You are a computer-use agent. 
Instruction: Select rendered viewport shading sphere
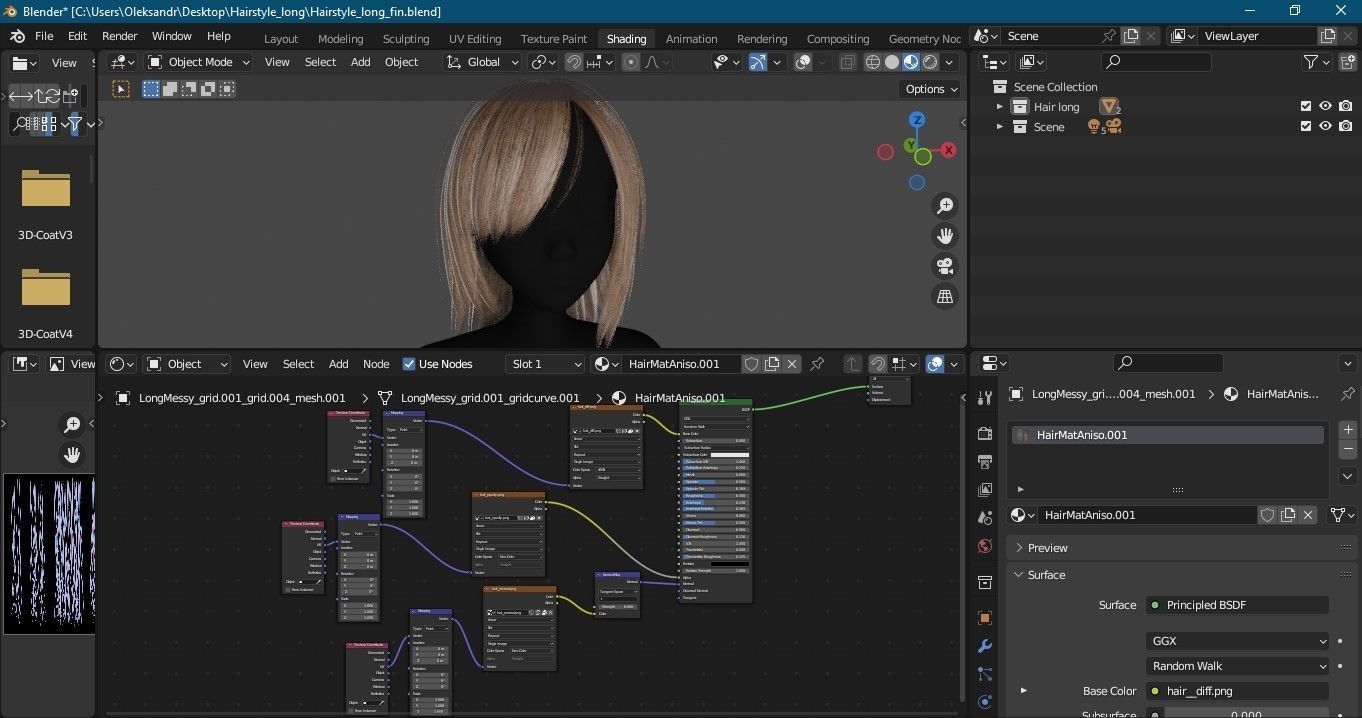pyautogui.click(x=930, y=62)
